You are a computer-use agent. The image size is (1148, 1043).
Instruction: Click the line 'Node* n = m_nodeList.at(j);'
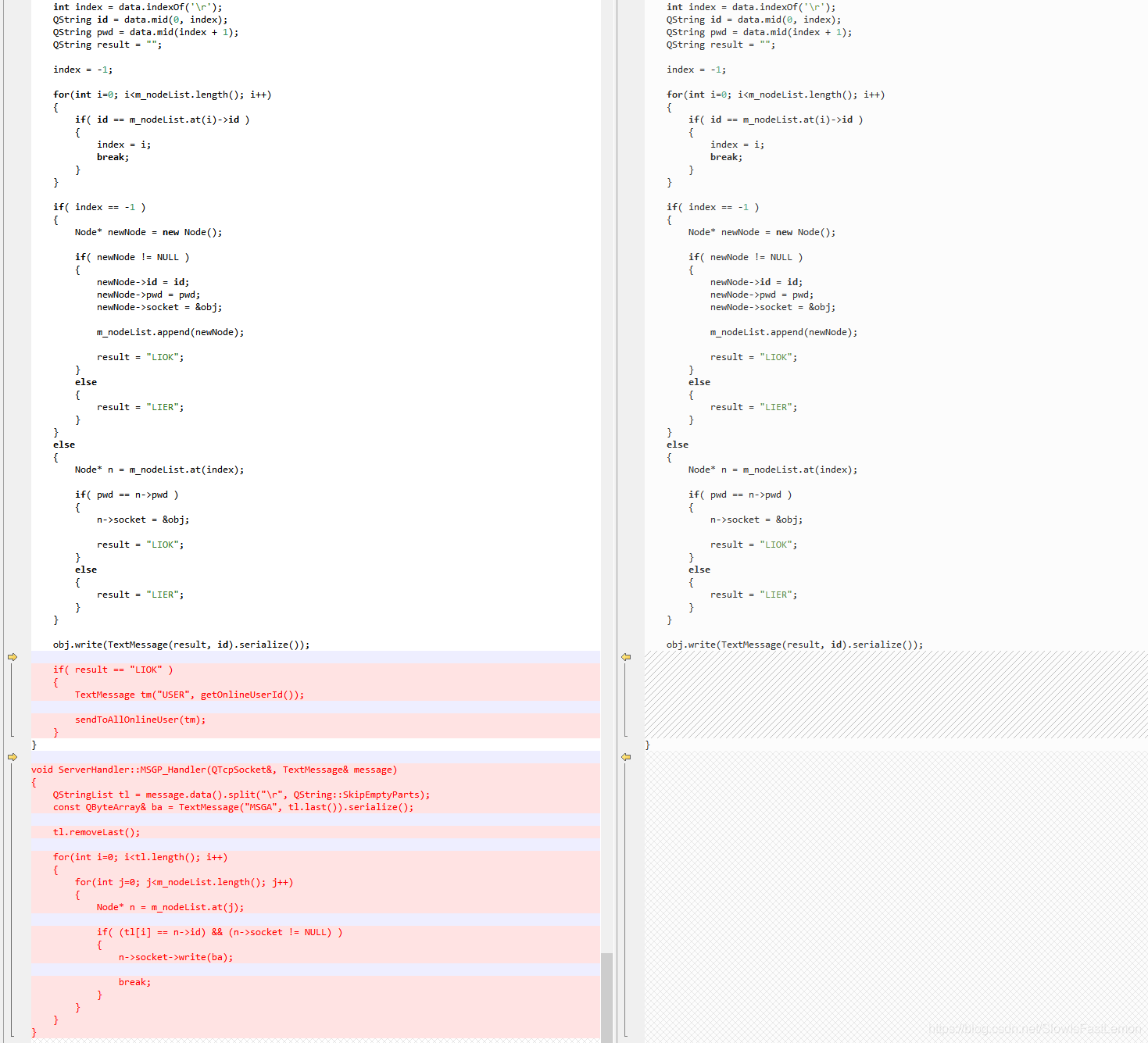[170, 907]
